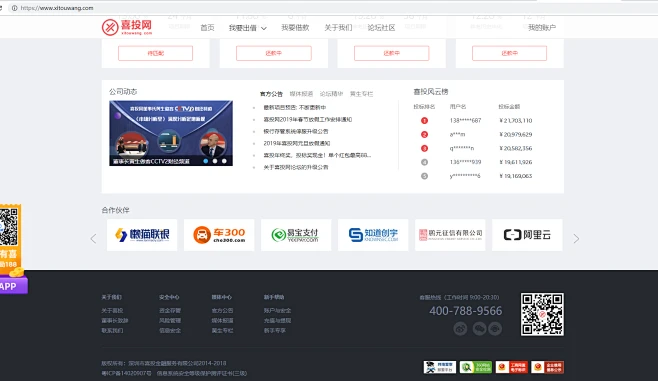Switch to the 论坛精华 tab
This screenshot has width=658, height=381.
tap(332, 94)
